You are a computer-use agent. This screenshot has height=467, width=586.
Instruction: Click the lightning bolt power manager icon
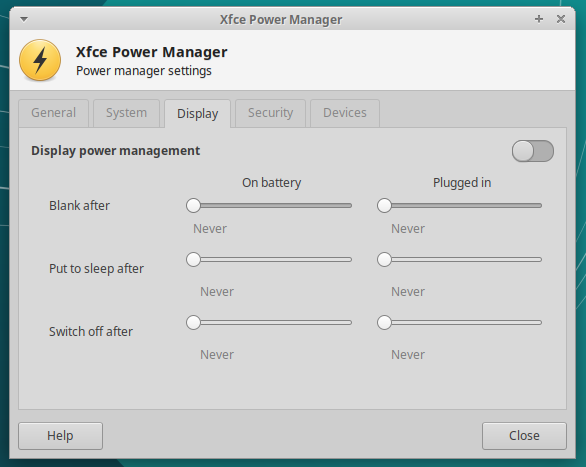[40, 60]
